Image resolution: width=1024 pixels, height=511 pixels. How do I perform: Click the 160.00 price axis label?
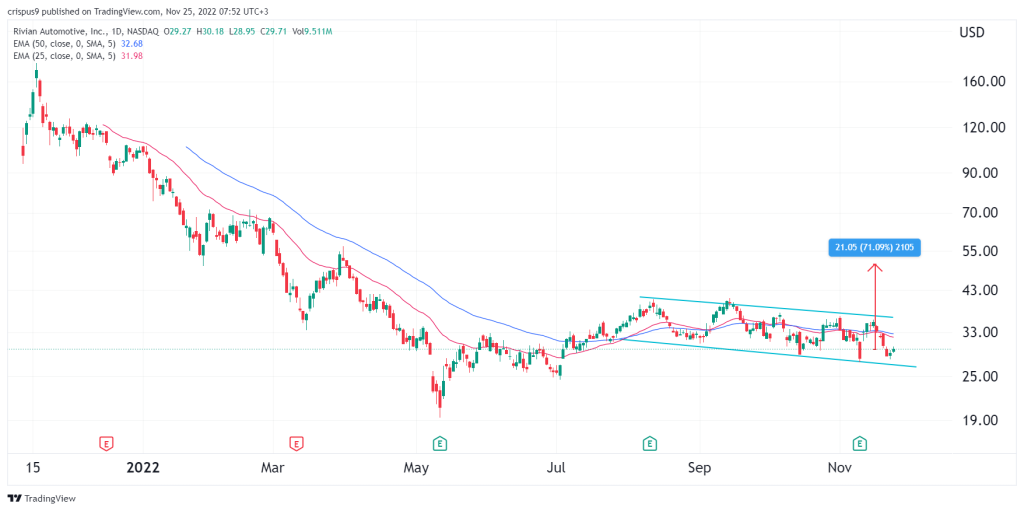[x=977, y=82]
